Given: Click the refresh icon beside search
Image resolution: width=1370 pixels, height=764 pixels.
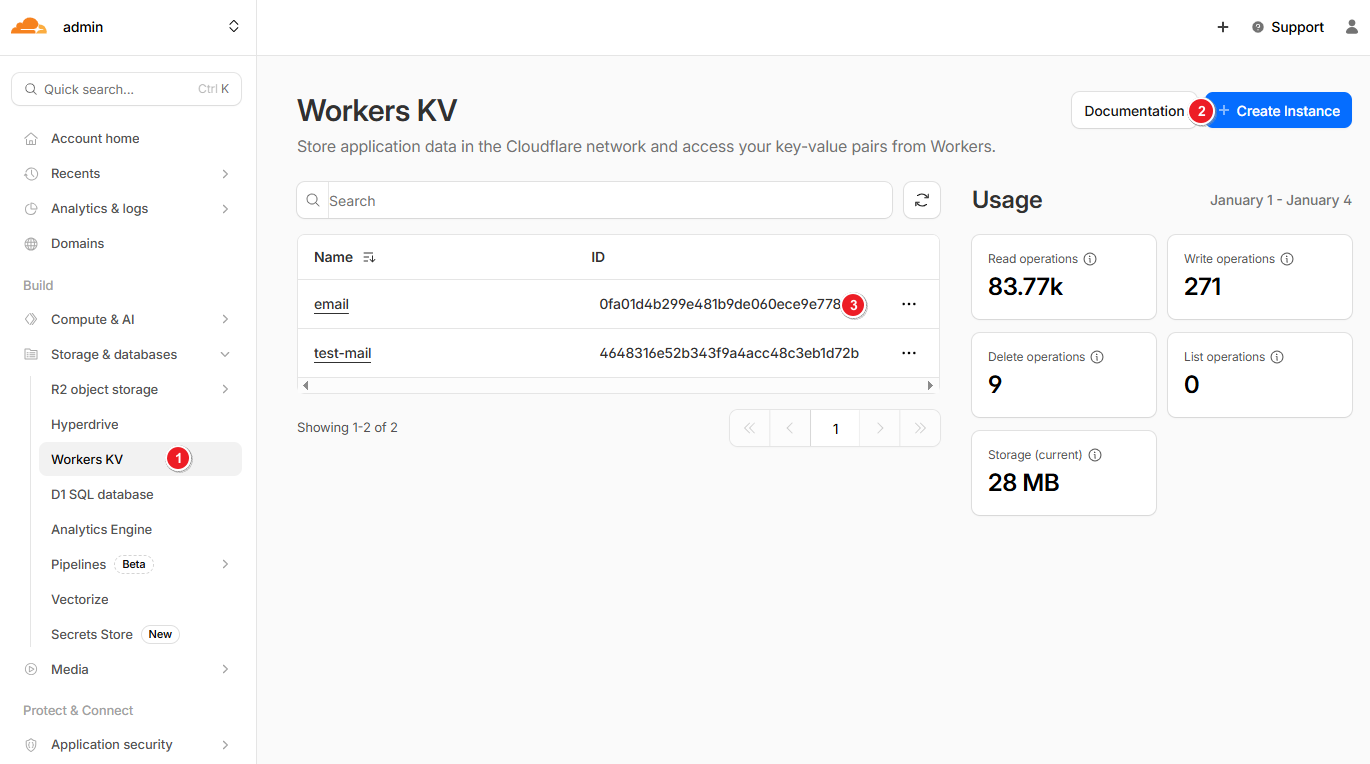Looking at the screenshot, I should [921, 200].
